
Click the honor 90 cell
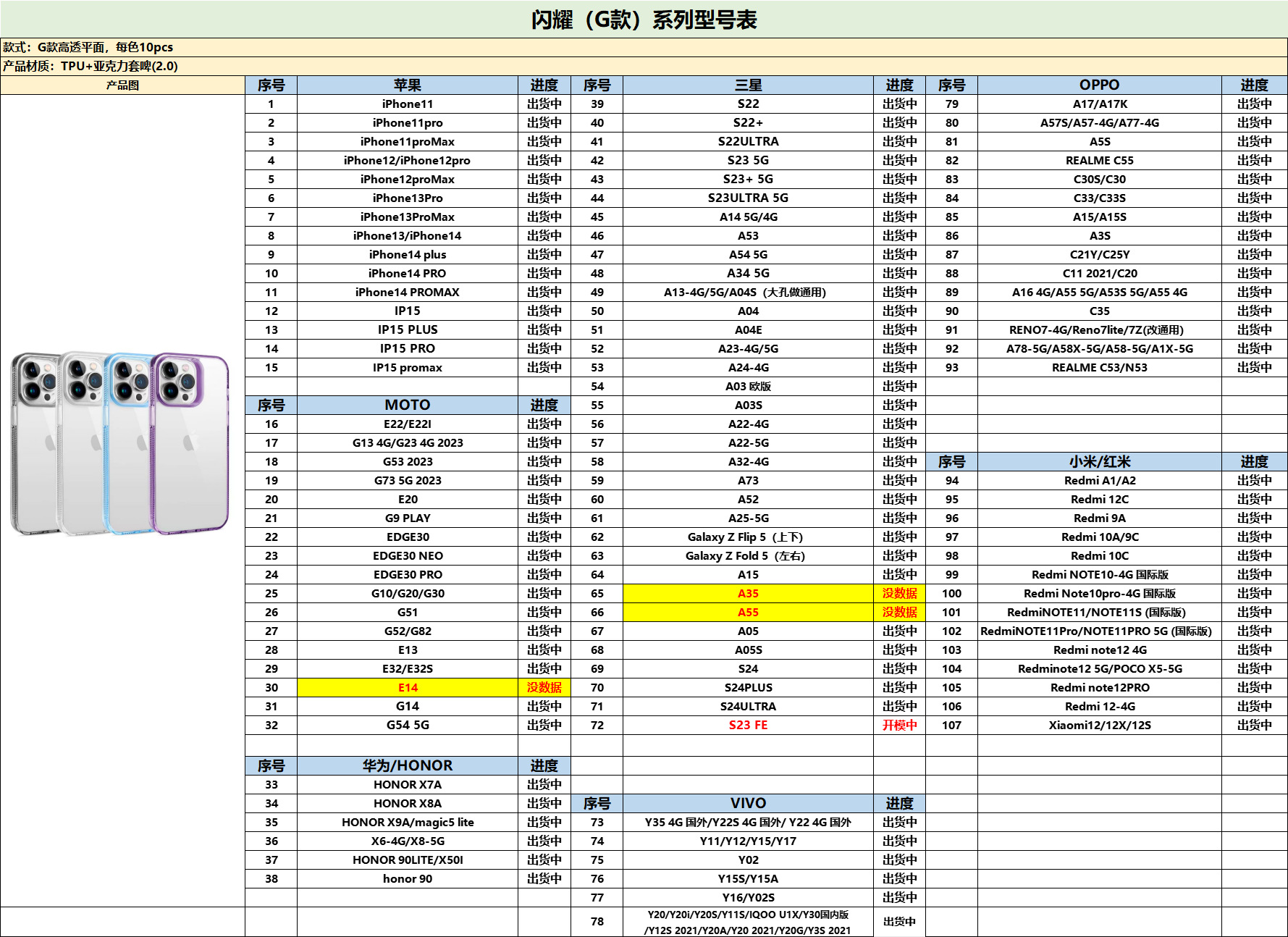coord(408,879)
